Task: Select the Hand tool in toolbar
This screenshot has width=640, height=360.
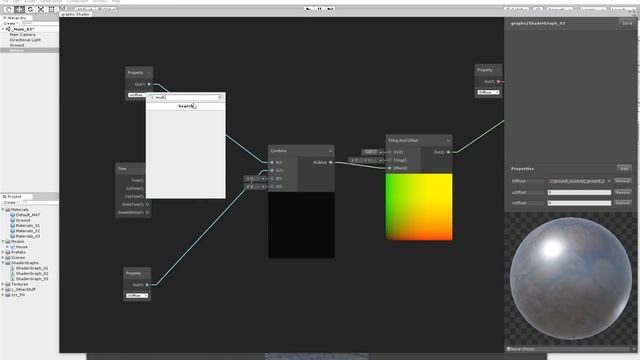Action: point(8,9)
